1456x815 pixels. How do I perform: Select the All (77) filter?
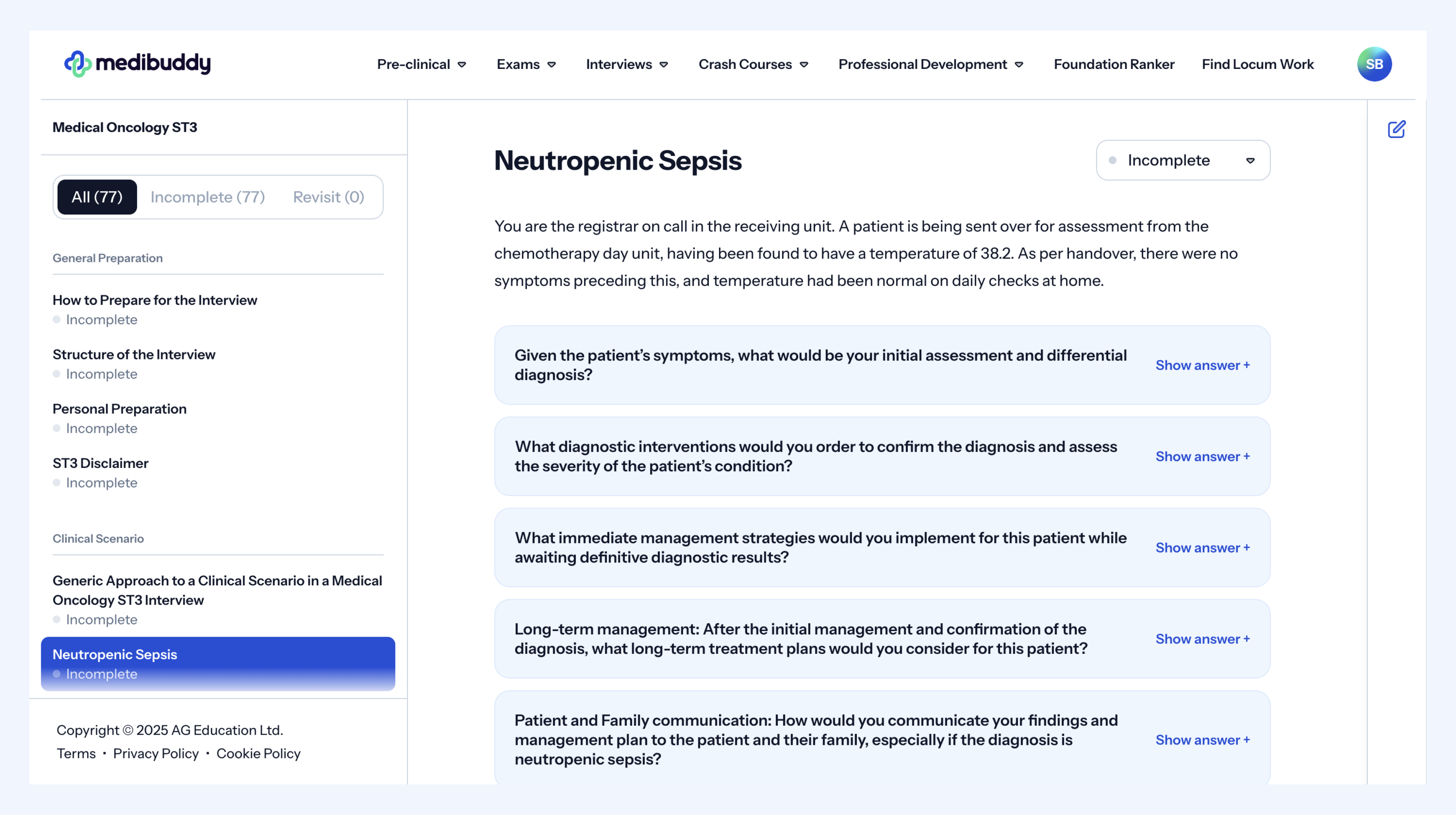(x=97, y=197)
